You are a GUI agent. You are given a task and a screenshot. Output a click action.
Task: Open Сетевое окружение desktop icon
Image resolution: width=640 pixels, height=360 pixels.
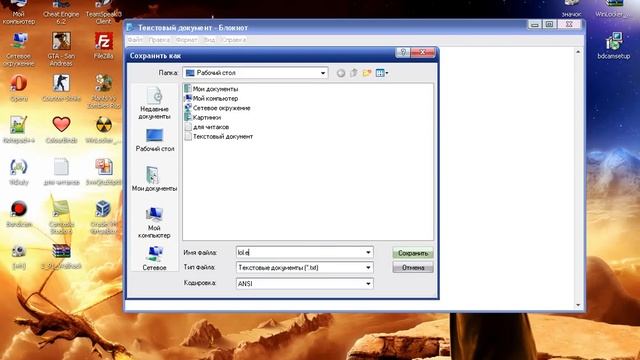(19, 49)
